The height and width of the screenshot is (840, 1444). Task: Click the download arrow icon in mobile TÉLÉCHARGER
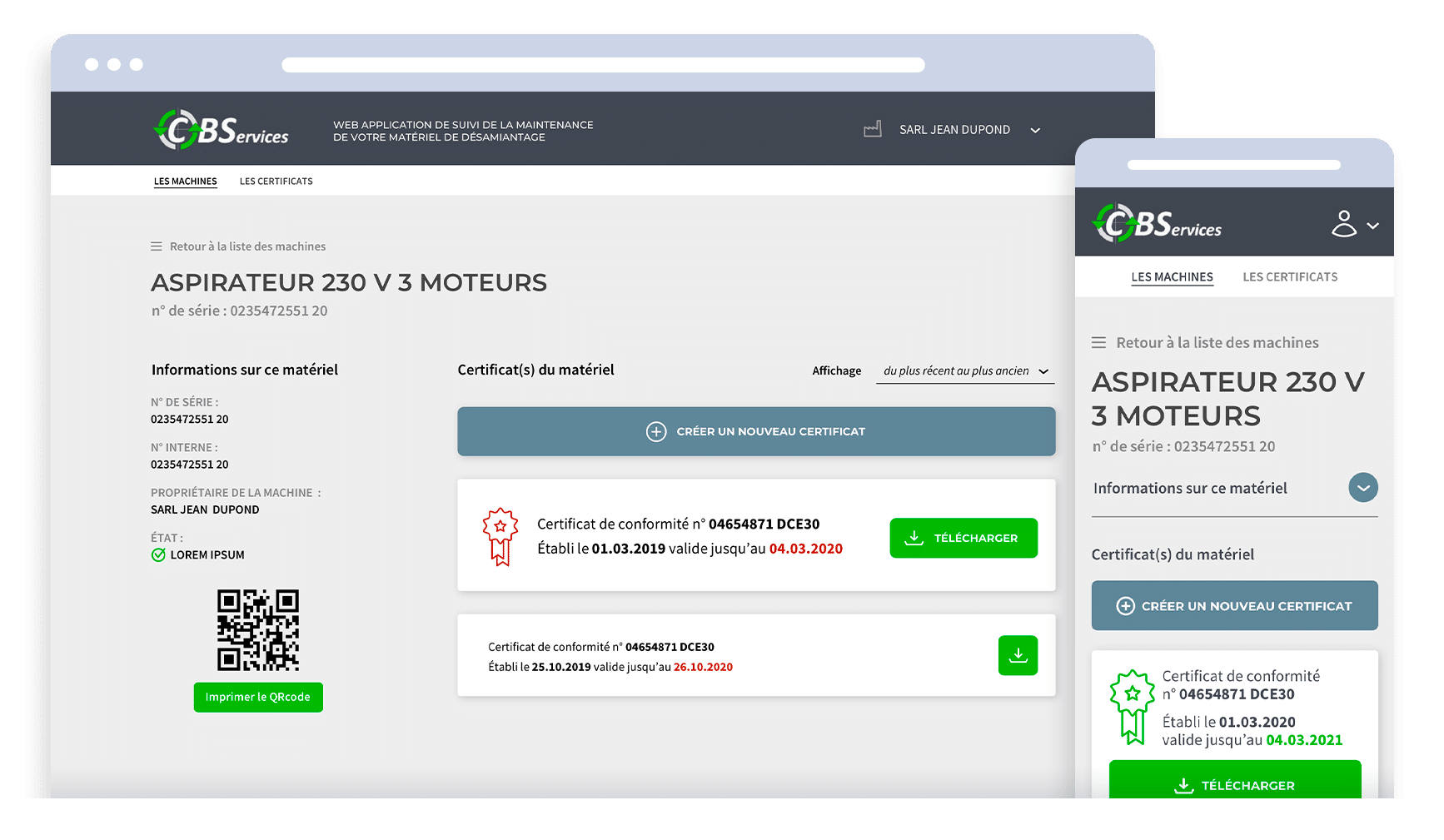click(x=1183, y=786)
